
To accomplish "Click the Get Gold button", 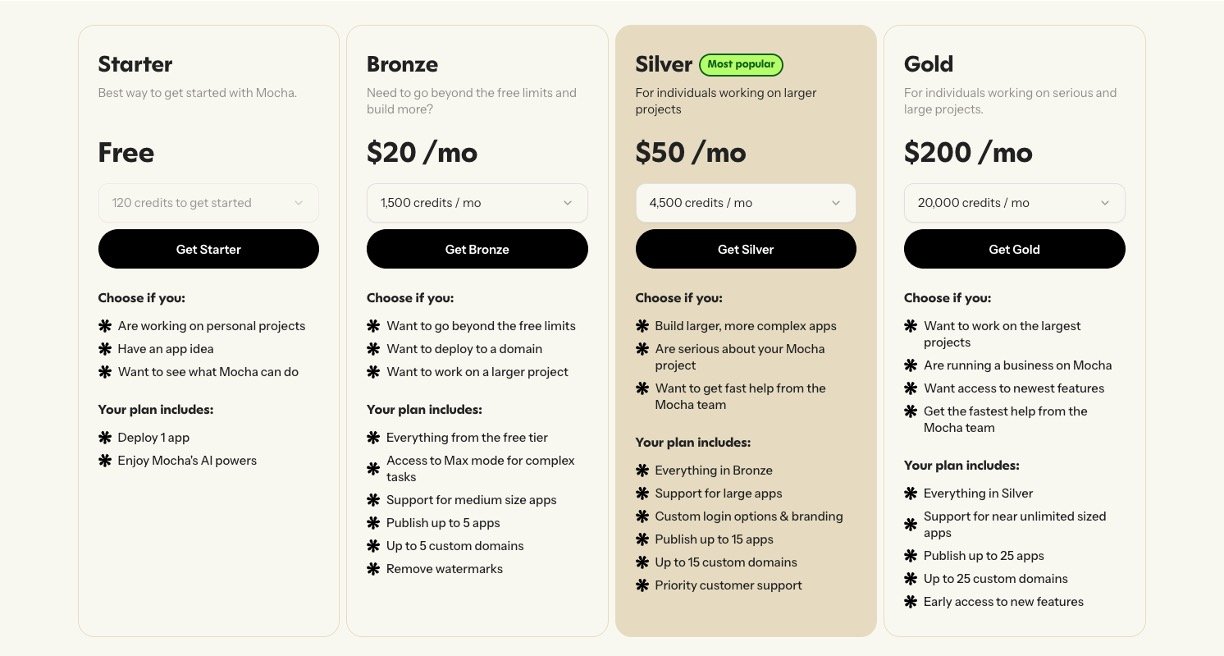I will tap(1014, 249).
